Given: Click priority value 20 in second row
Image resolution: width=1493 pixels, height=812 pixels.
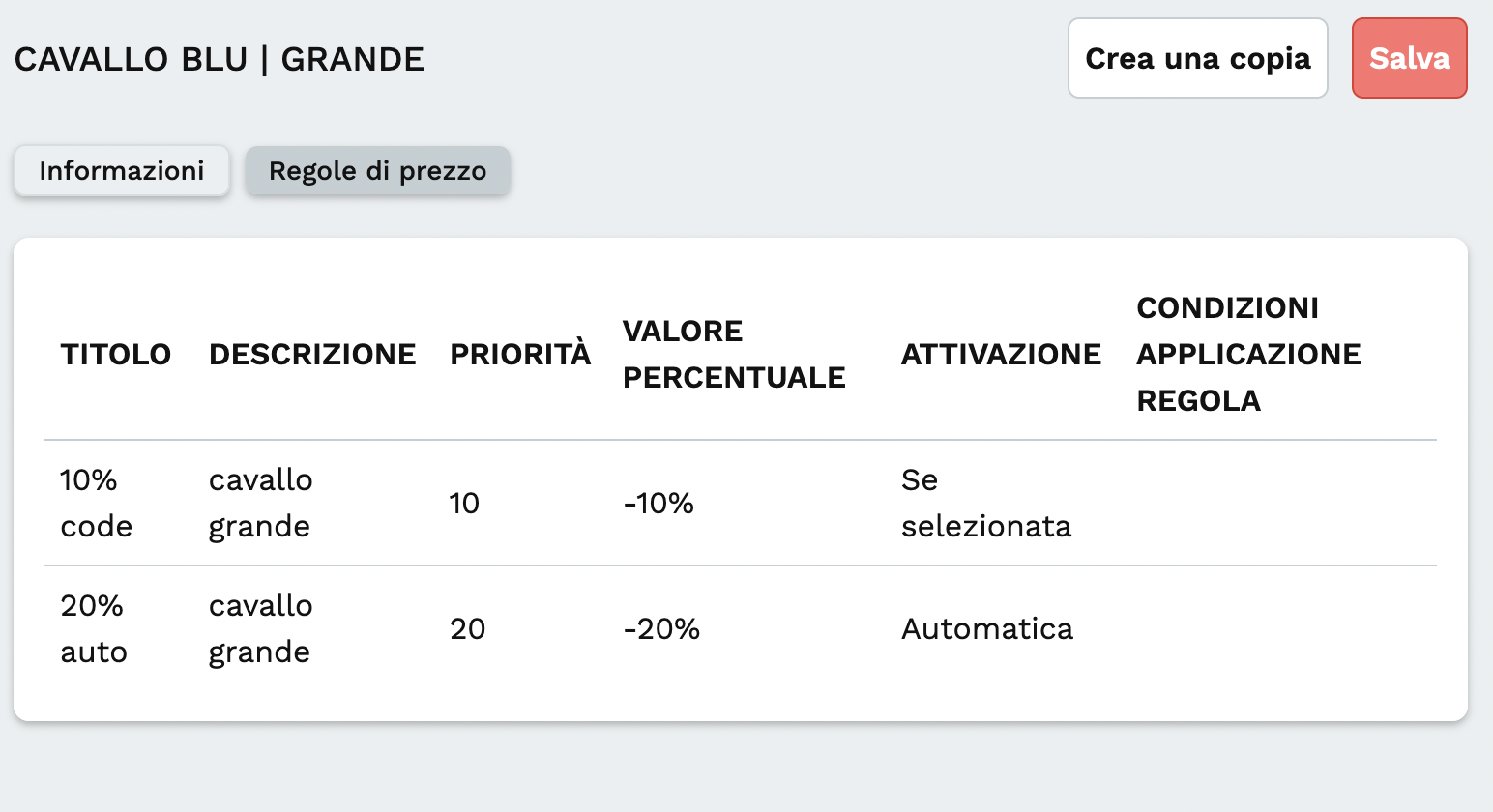Looking at the screenshot, I should (467, 628).
